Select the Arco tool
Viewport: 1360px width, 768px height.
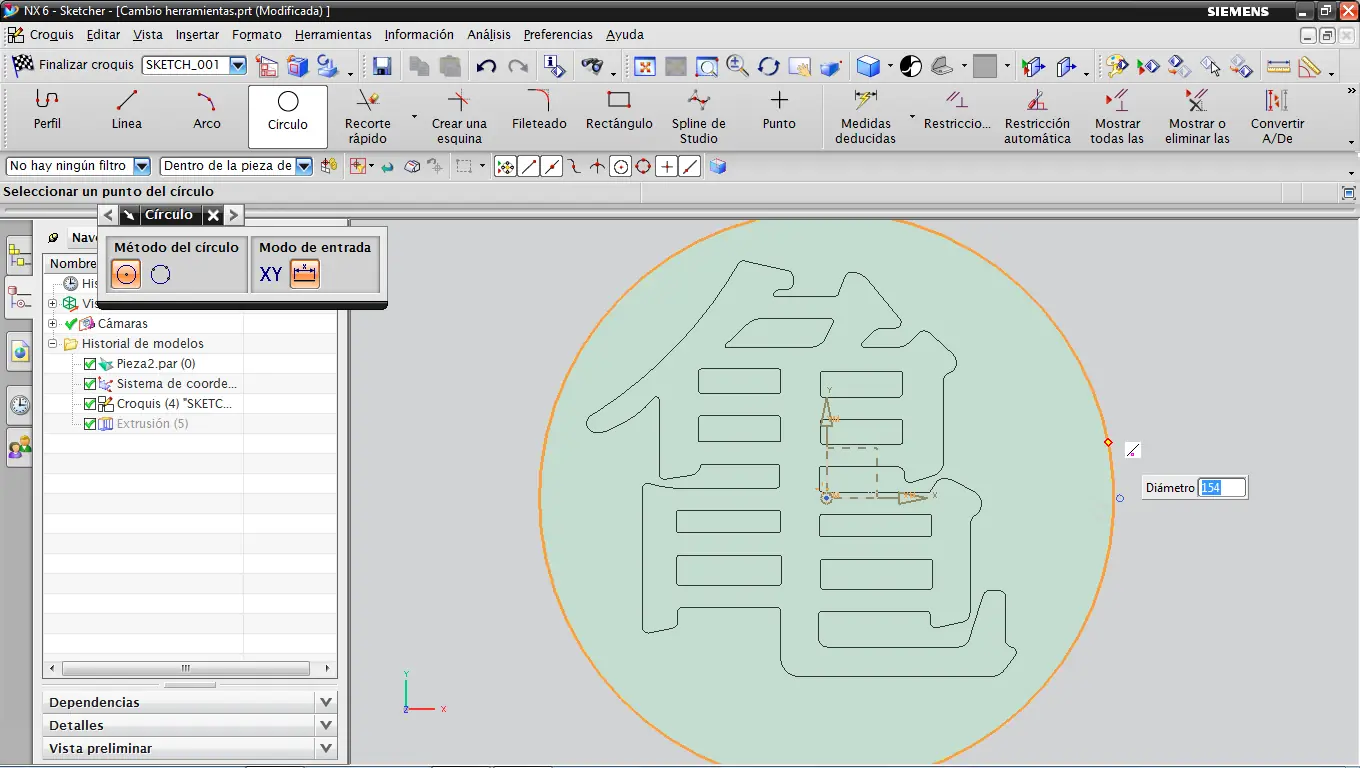point(207,110)
